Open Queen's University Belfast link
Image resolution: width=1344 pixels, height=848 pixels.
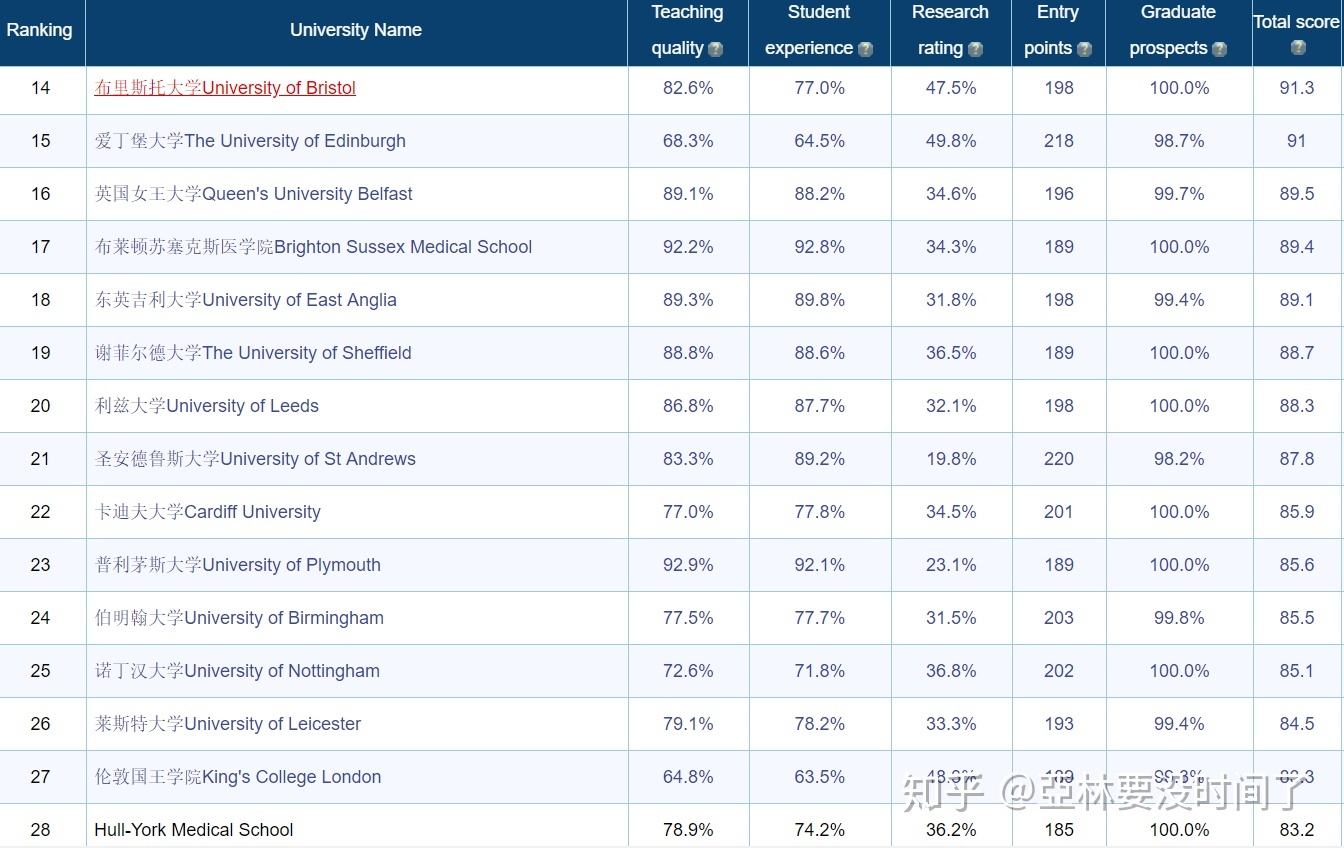pos(253,194)
